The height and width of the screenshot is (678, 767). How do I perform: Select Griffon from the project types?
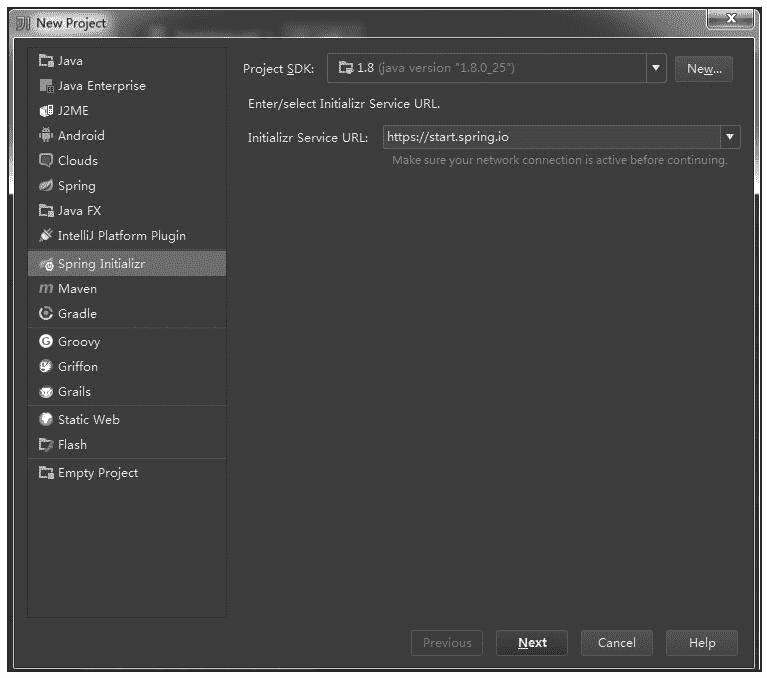(77, 367)
